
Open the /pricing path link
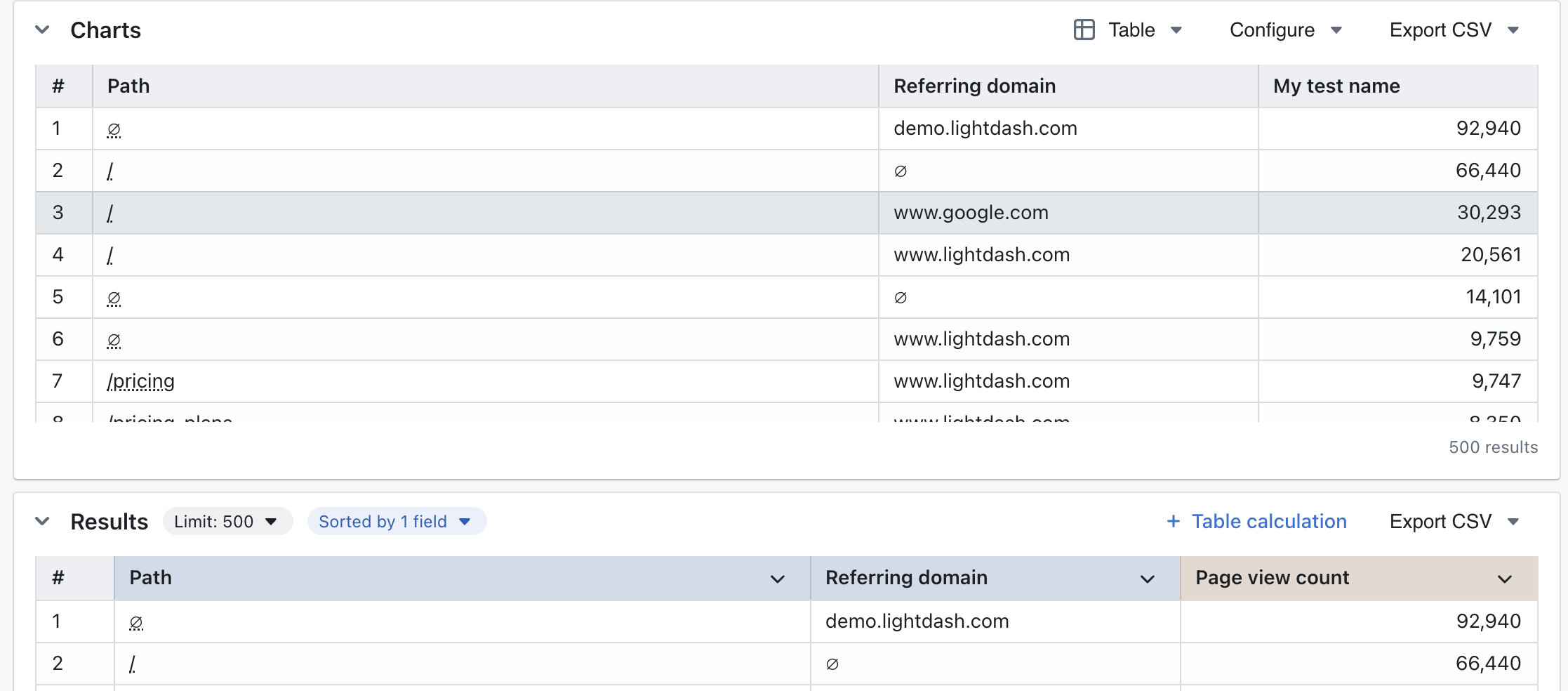tap(141, 381)
